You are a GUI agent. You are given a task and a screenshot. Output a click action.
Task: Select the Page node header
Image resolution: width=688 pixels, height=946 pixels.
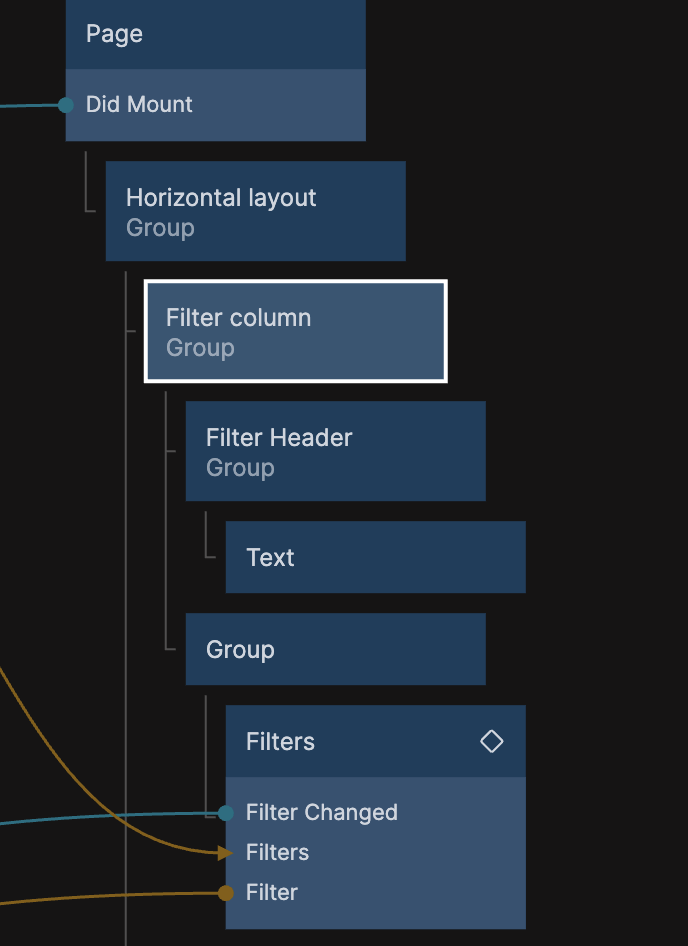point(215,34)
